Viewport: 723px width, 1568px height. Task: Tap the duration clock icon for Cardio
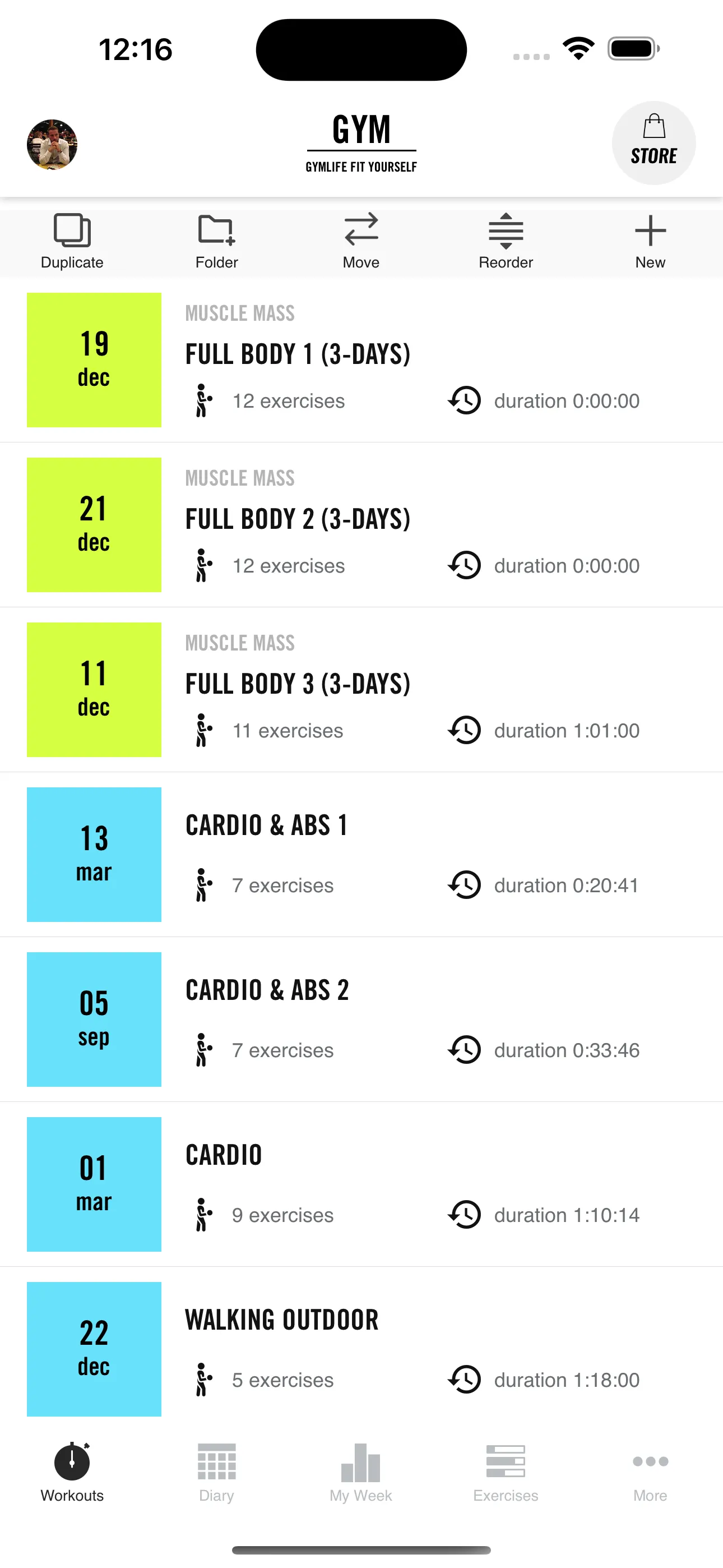tap(465, 1215)
